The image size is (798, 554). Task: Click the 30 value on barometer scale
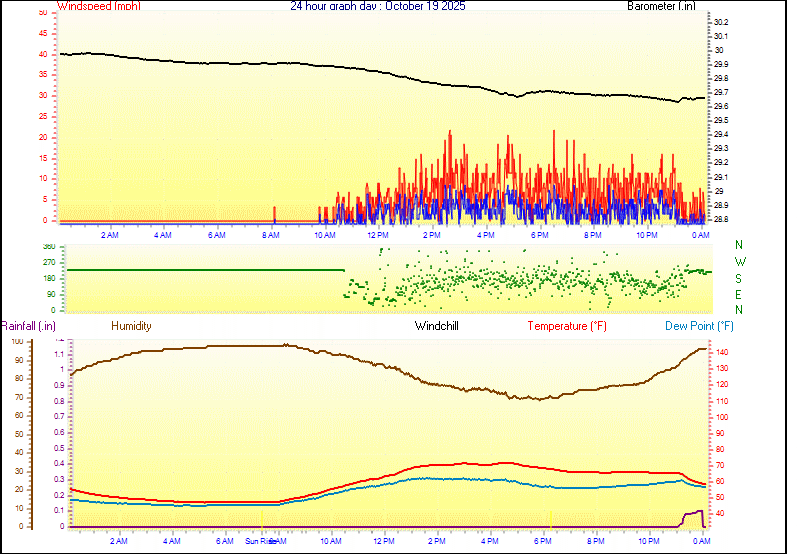pyautogui.click(x=717, y=50)
